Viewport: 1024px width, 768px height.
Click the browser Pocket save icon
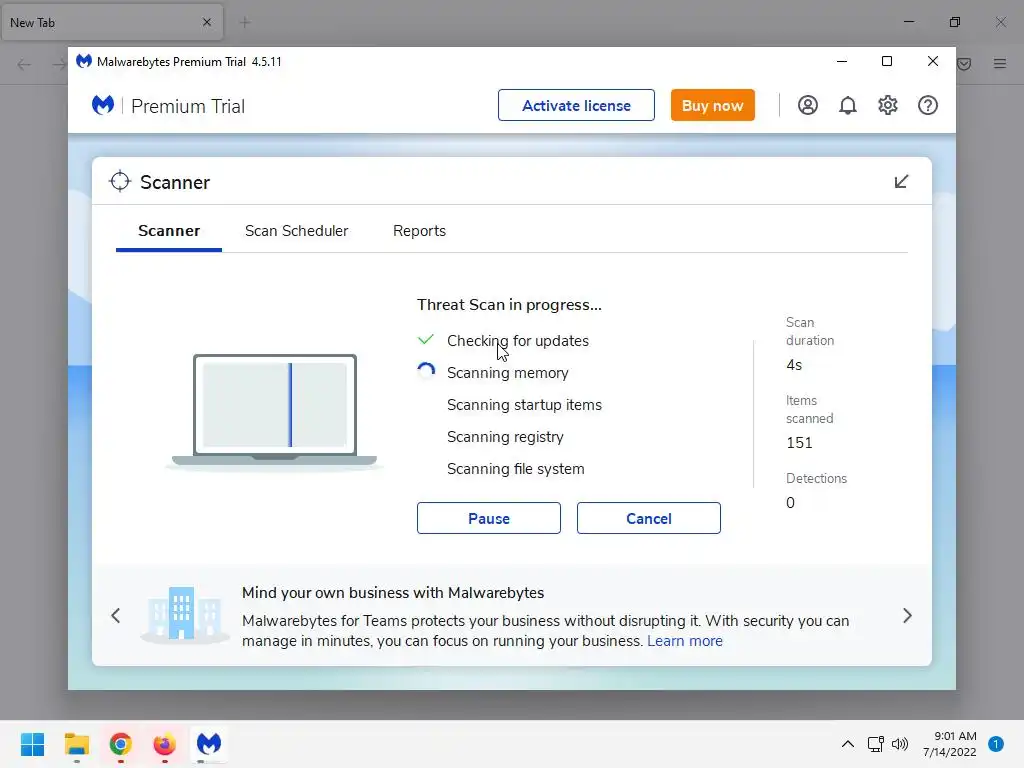[x=965, y=63]
